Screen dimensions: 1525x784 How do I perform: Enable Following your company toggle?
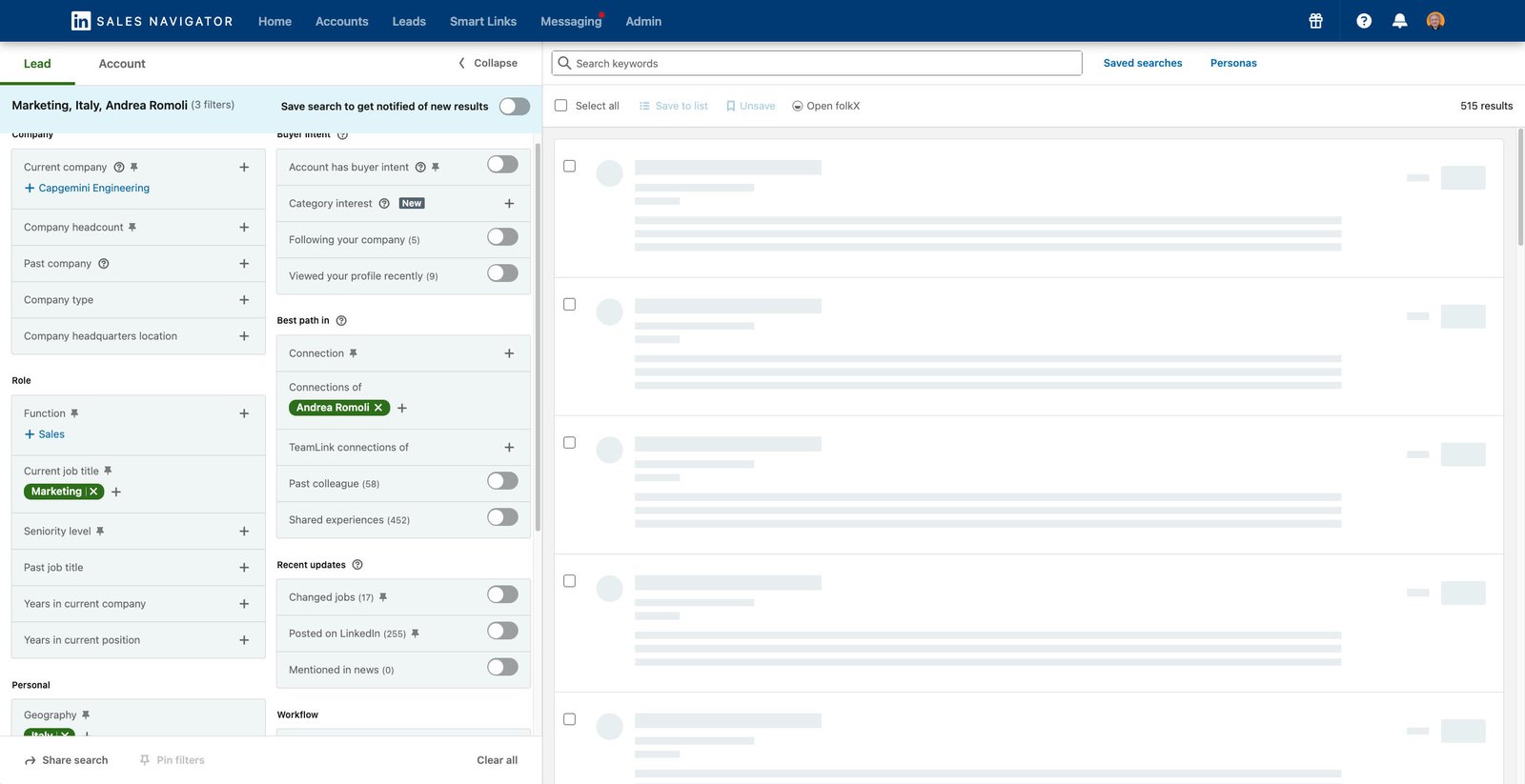click(502, 237)
